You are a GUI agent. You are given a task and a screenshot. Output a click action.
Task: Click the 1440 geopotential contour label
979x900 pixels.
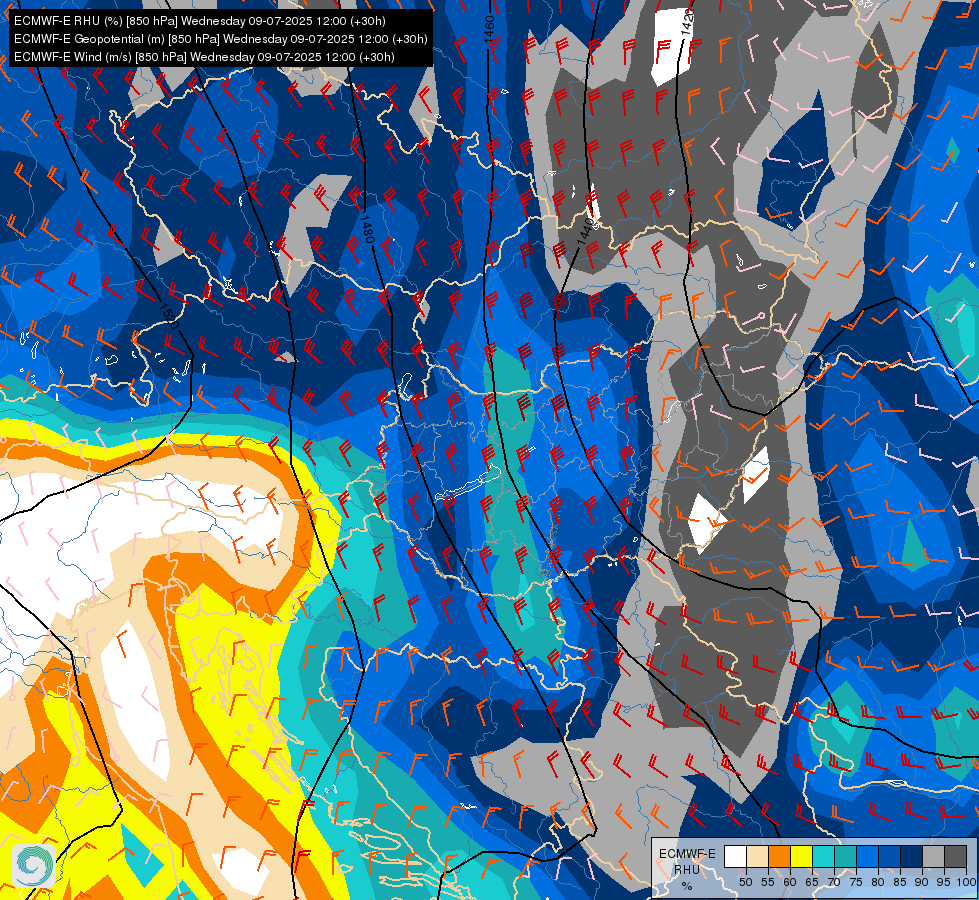click(x=585, y=231)
